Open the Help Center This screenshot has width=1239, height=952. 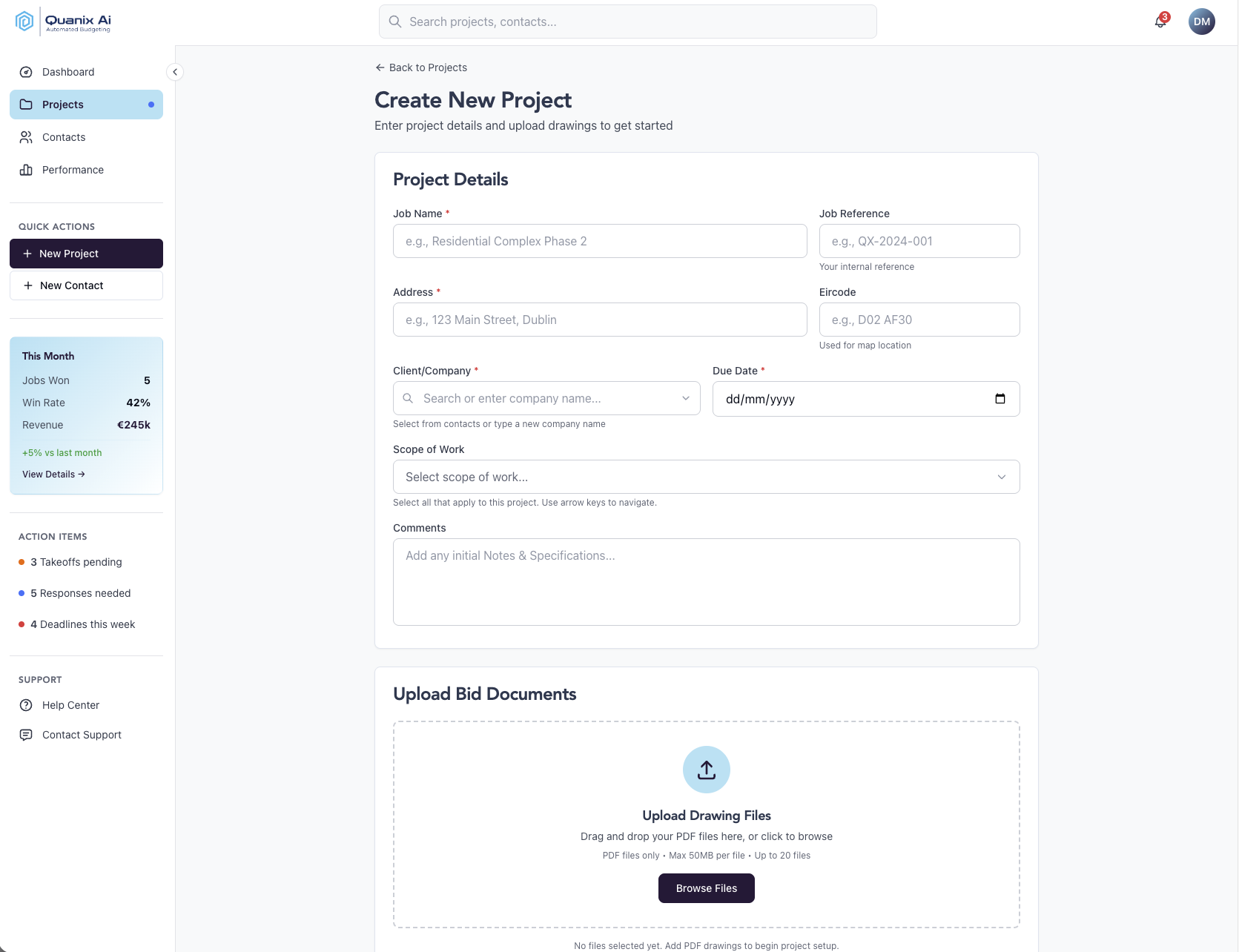click(70, 705)
